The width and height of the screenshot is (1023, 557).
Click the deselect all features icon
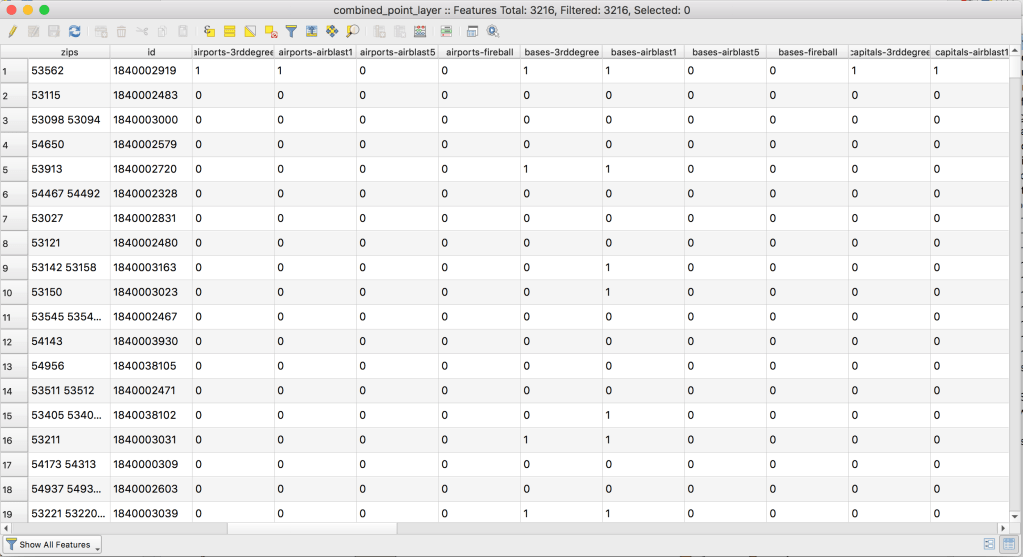270,32
